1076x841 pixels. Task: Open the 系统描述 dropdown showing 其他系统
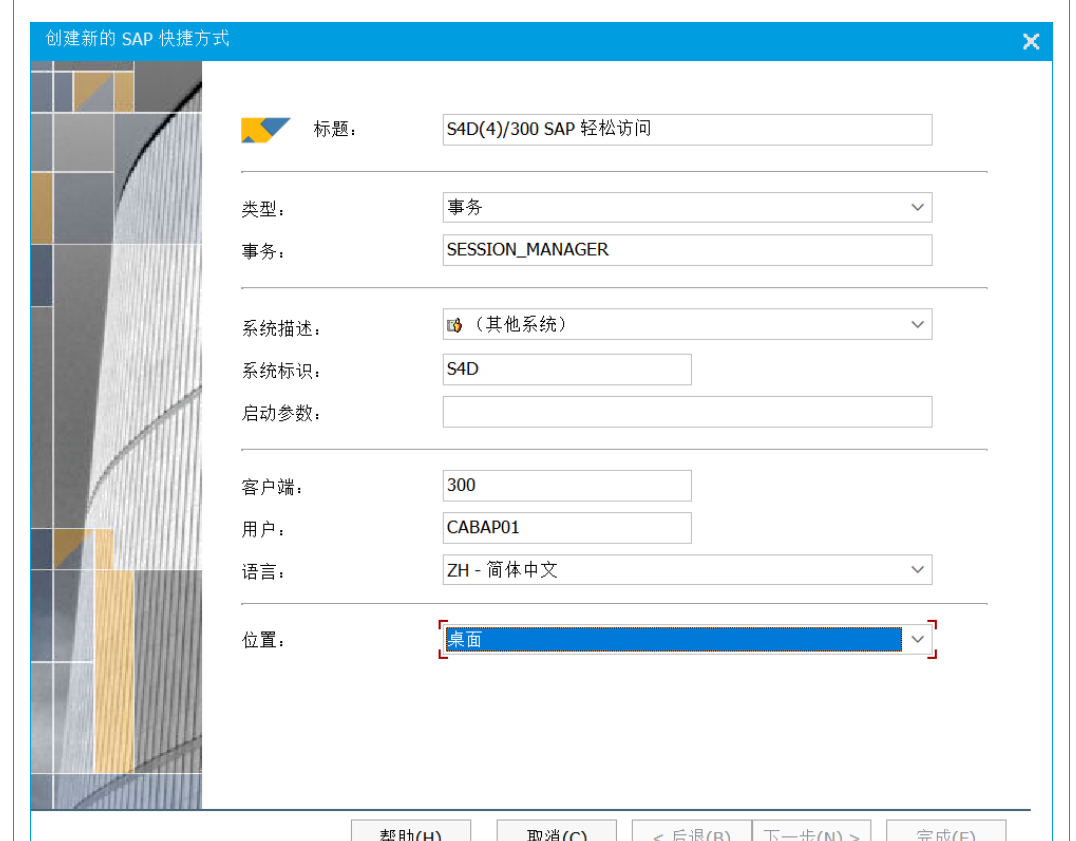[x=687, y=324]
